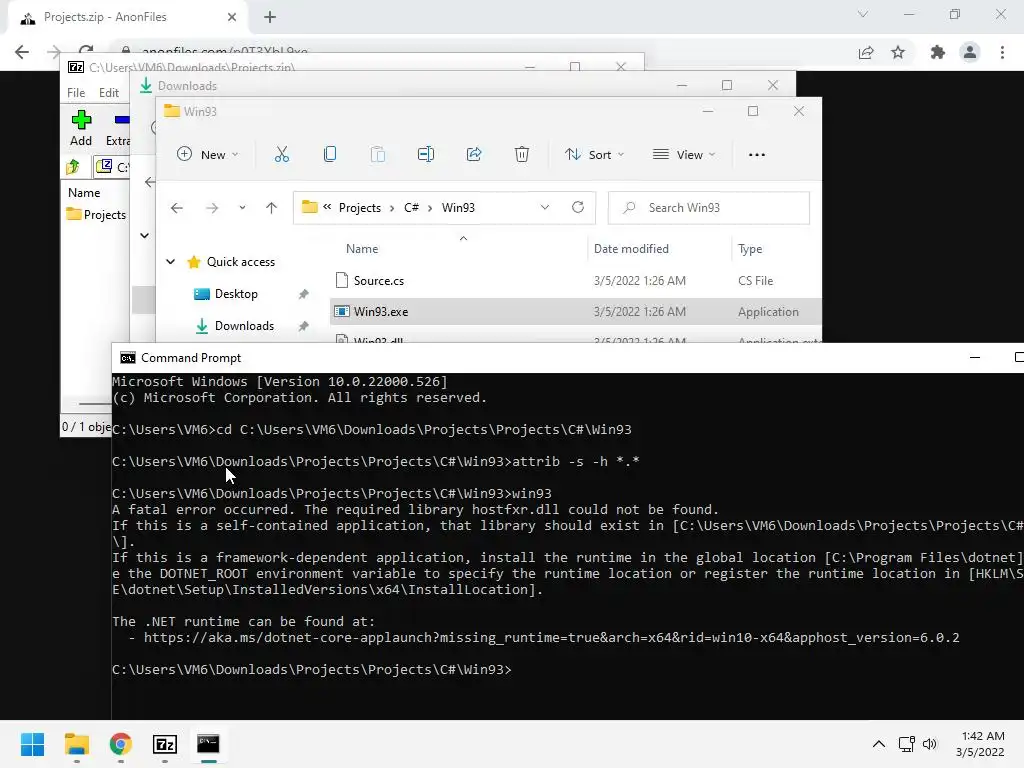Show hidden system tray icons
This screenshot has height=768, width=1024.
coord(879,744)
